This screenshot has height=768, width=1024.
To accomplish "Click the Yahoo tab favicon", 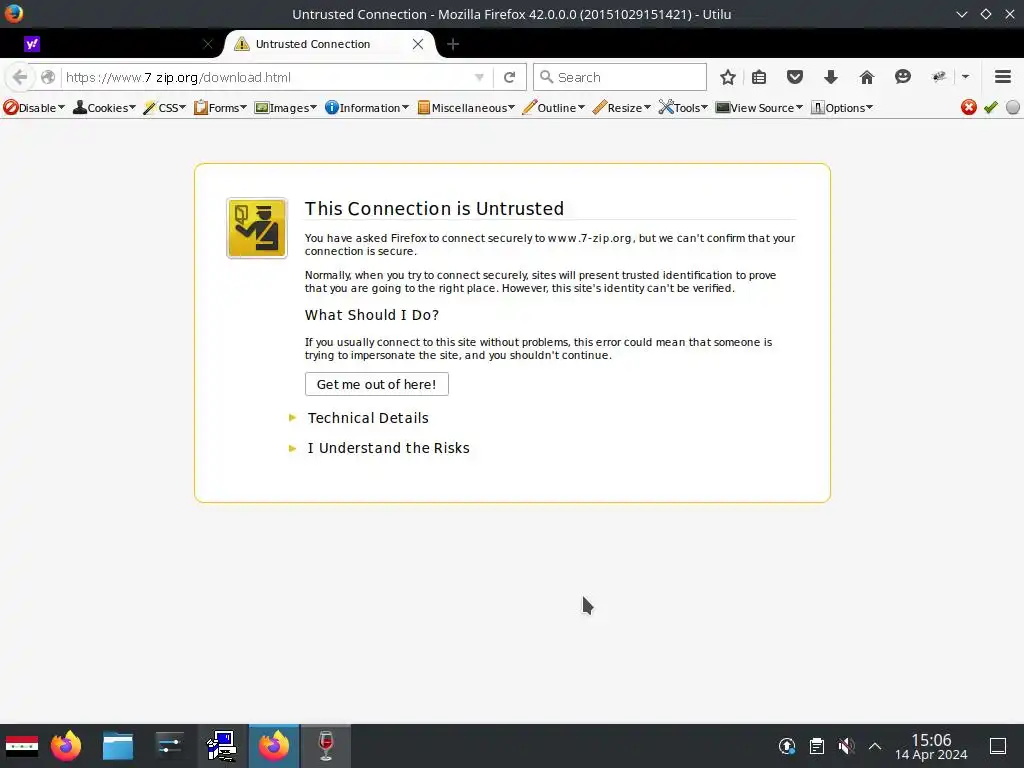I will [32, 44].
